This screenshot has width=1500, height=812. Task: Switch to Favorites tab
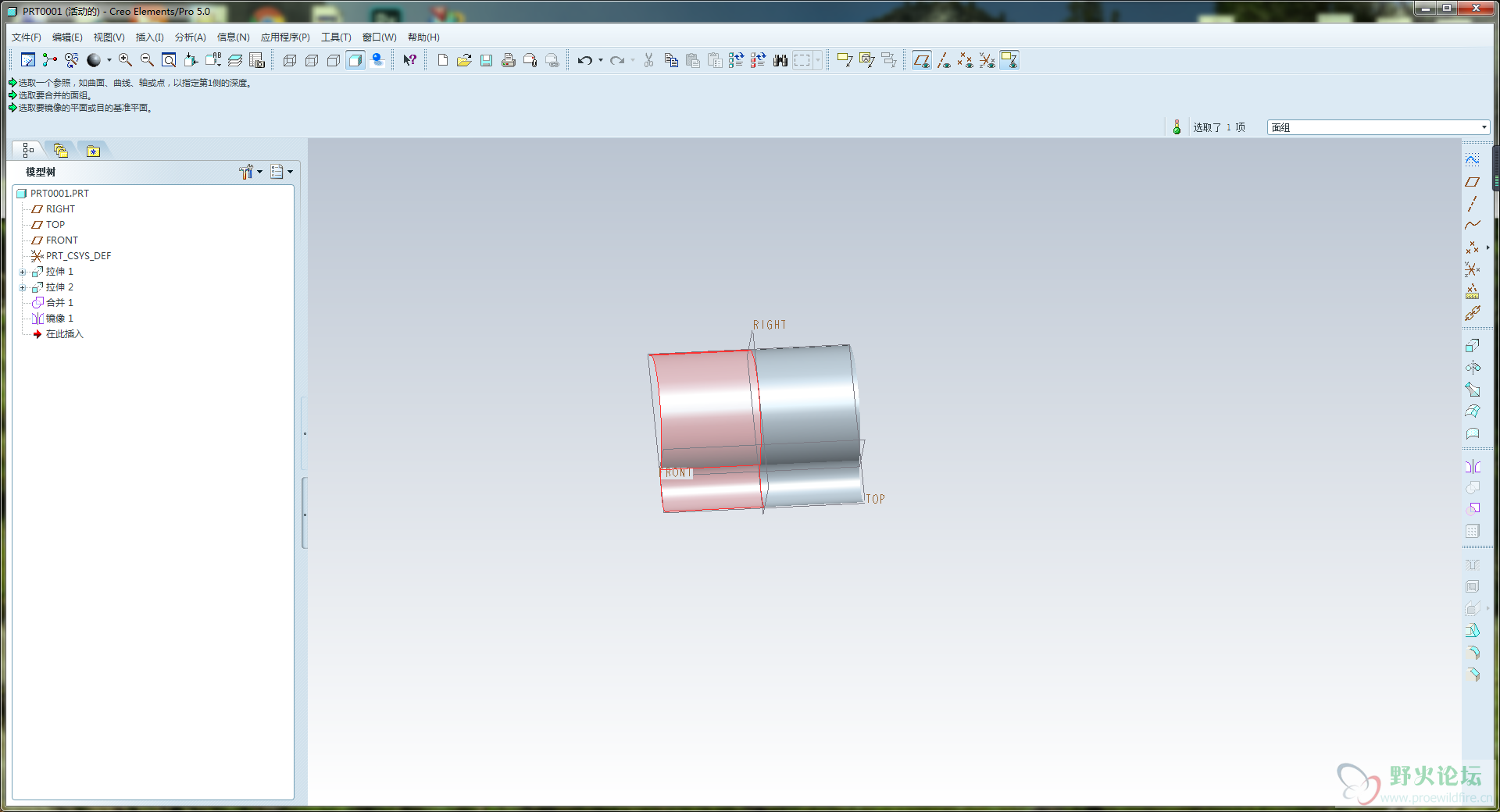click(x=94, y=151)
